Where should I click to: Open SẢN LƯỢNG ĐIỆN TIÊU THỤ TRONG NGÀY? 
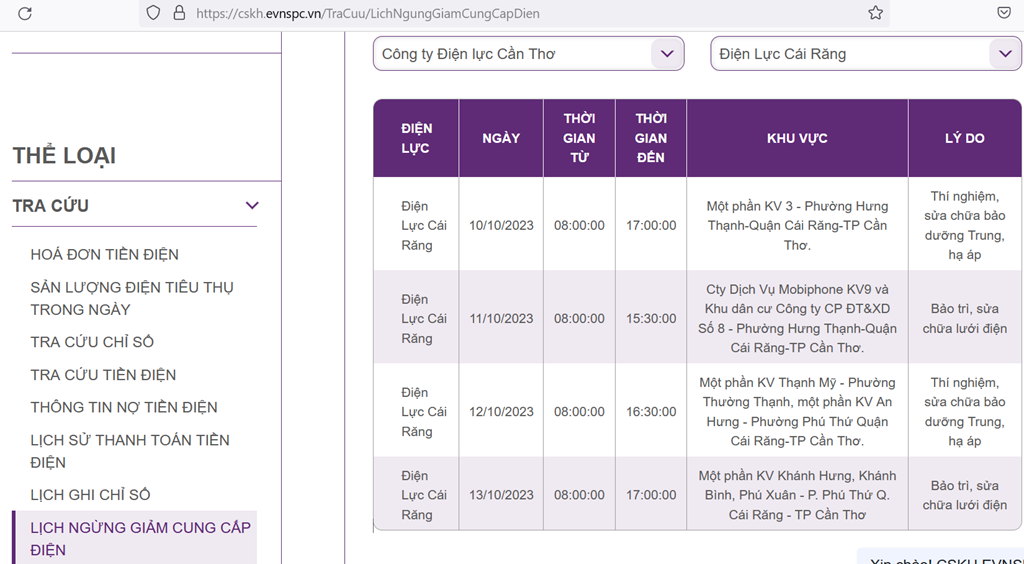pyautogui.click(x=132, y=298)
